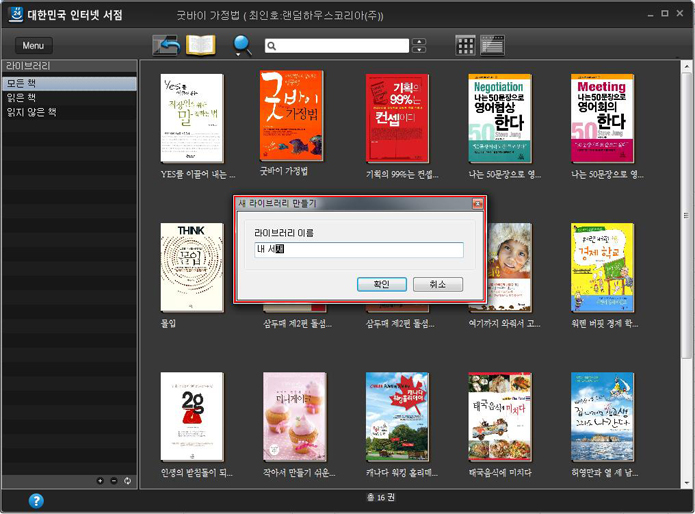Viewport: 695px width, 514px height.
Task: Select the 굿바이 가정법 book cover
Action: coord(291,116)
